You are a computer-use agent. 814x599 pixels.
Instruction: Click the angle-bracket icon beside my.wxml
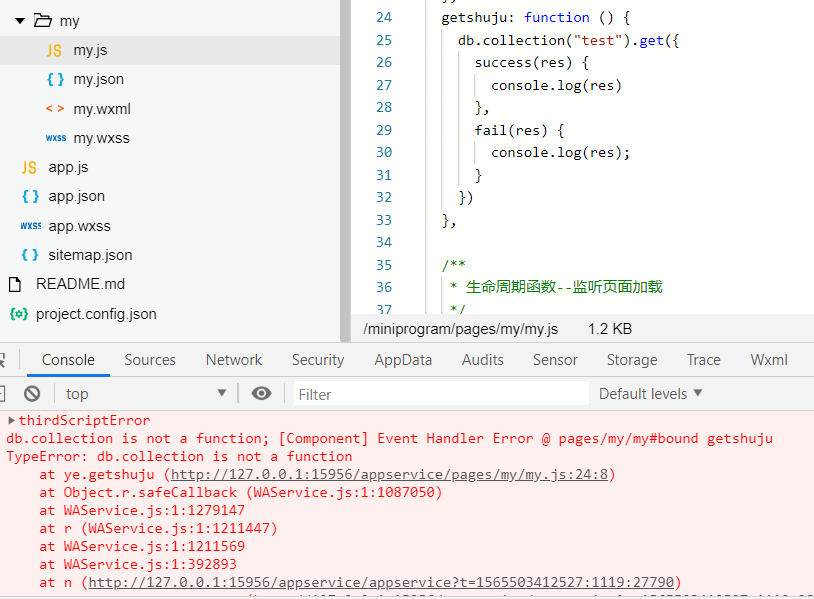pos(55,108)
